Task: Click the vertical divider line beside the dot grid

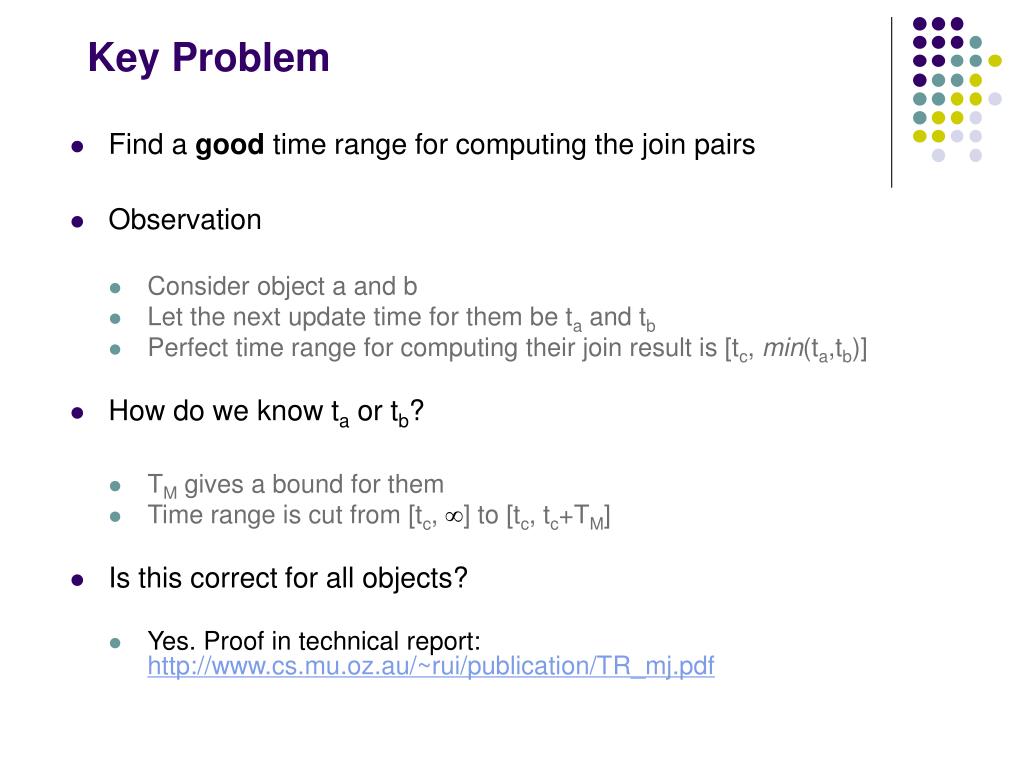Action: pos(891,103)
